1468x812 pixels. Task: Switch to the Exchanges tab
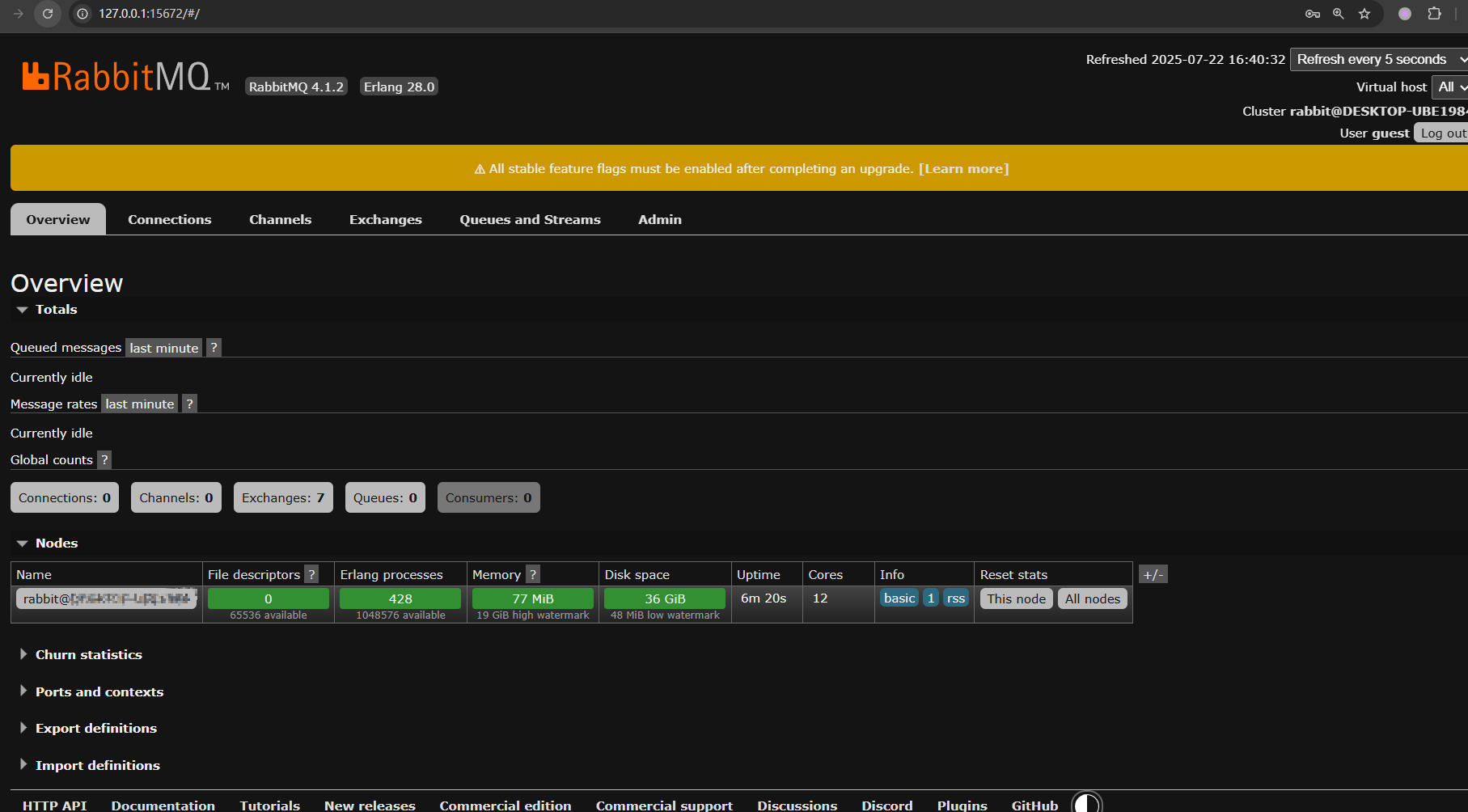(x=386, y=219)
